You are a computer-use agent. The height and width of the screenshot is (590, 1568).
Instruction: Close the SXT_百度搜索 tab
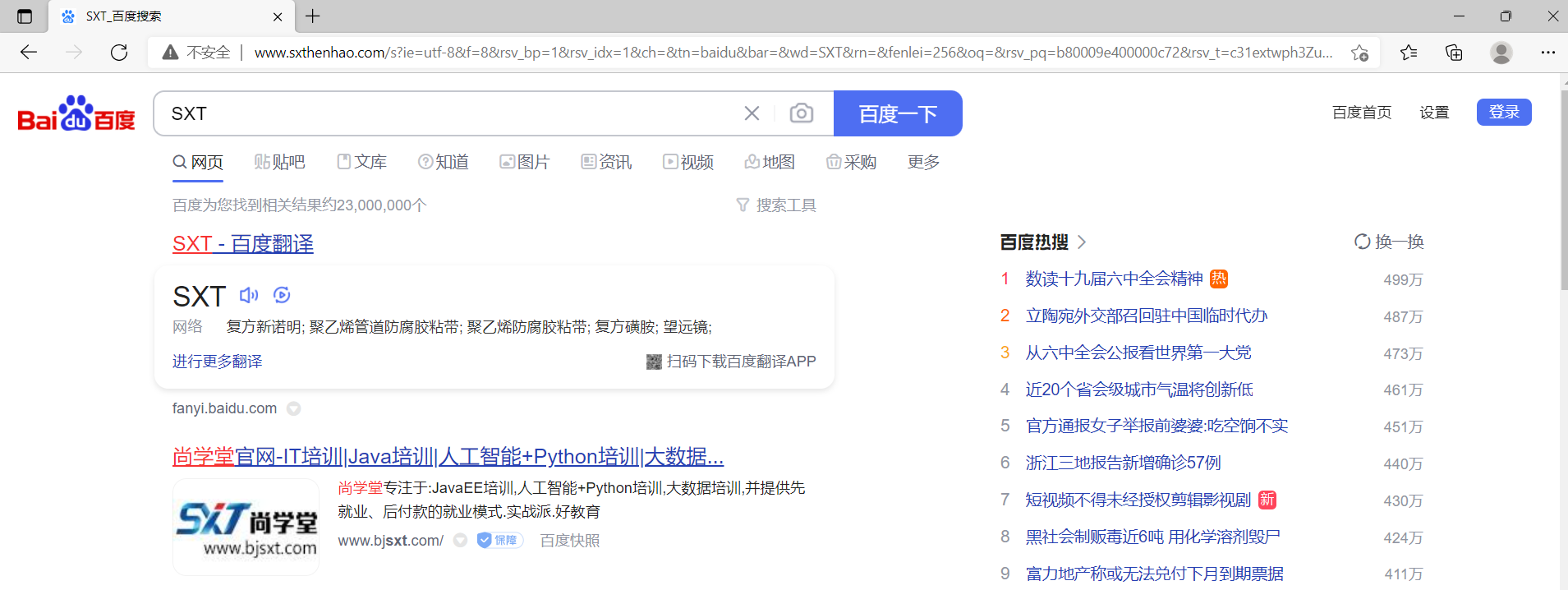278,16
